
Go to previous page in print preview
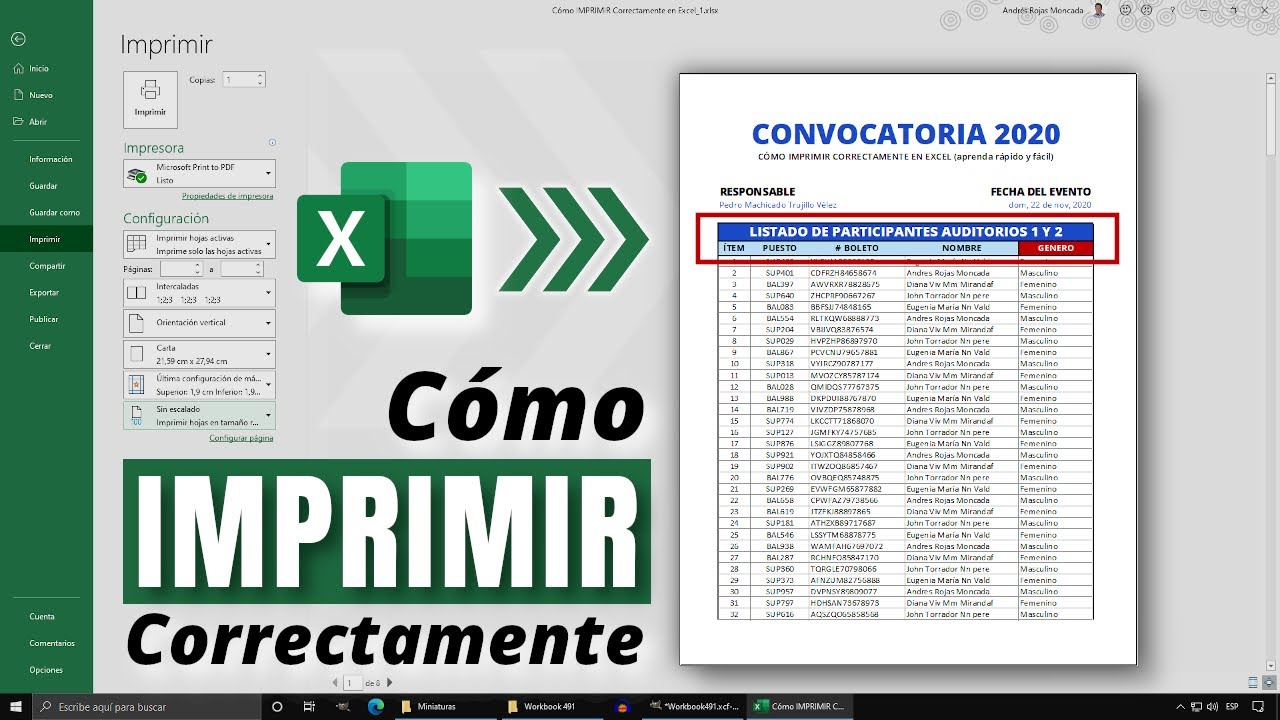(335, 682)
